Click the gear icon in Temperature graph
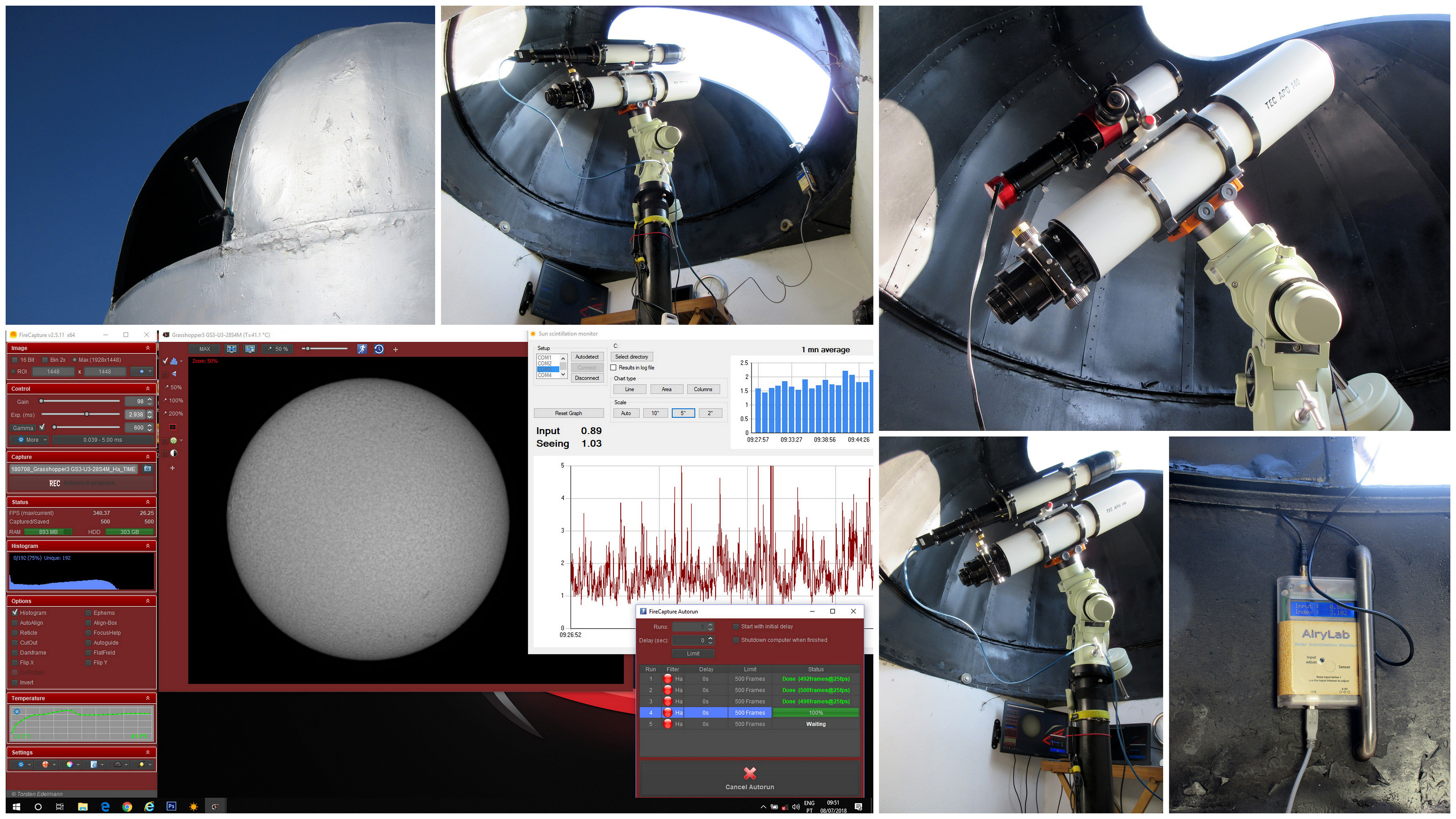This screenshot has height=819, width=1456. (x=17, y=712)
